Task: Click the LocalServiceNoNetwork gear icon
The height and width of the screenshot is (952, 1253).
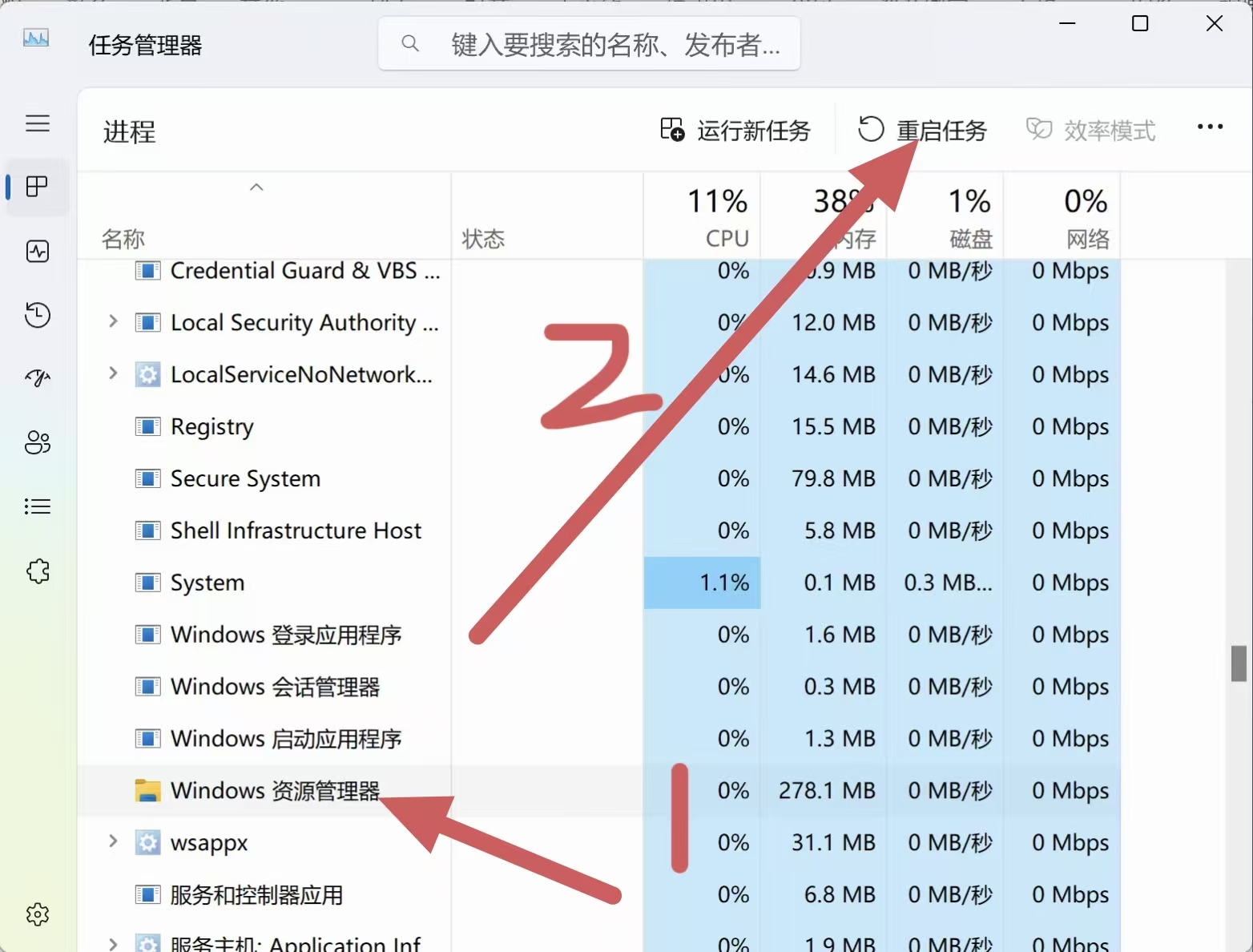Action: 147,374
